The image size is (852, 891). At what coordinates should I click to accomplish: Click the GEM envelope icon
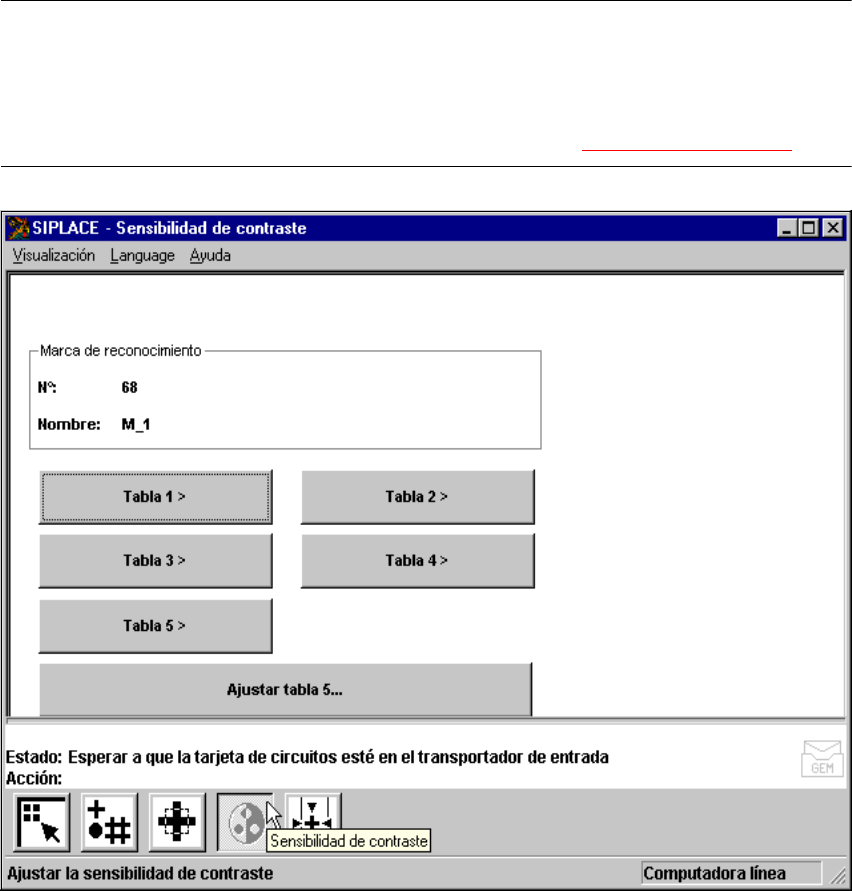click(822, 759)
